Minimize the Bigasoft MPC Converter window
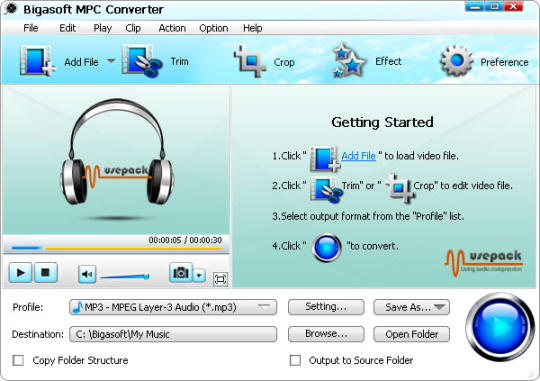The height and width of the screenshot is (381, 540). (475, 7)
